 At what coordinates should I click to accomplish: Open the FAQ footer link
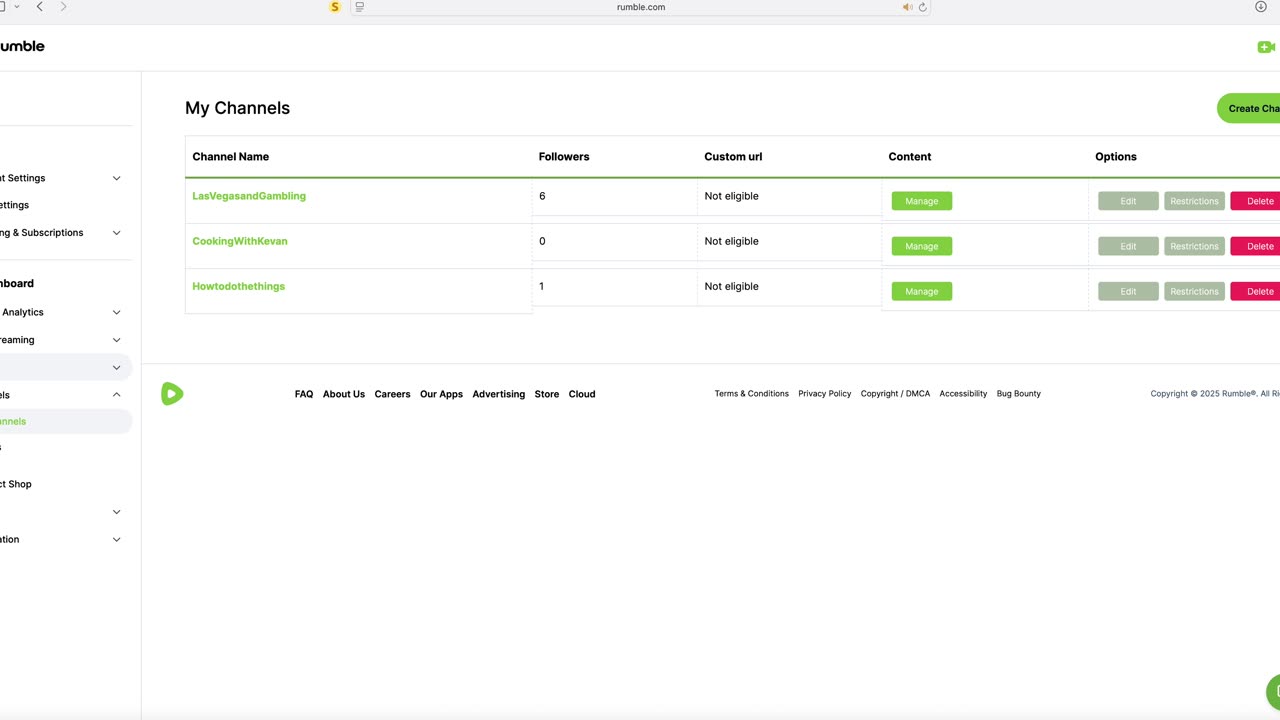click(304, 394)
